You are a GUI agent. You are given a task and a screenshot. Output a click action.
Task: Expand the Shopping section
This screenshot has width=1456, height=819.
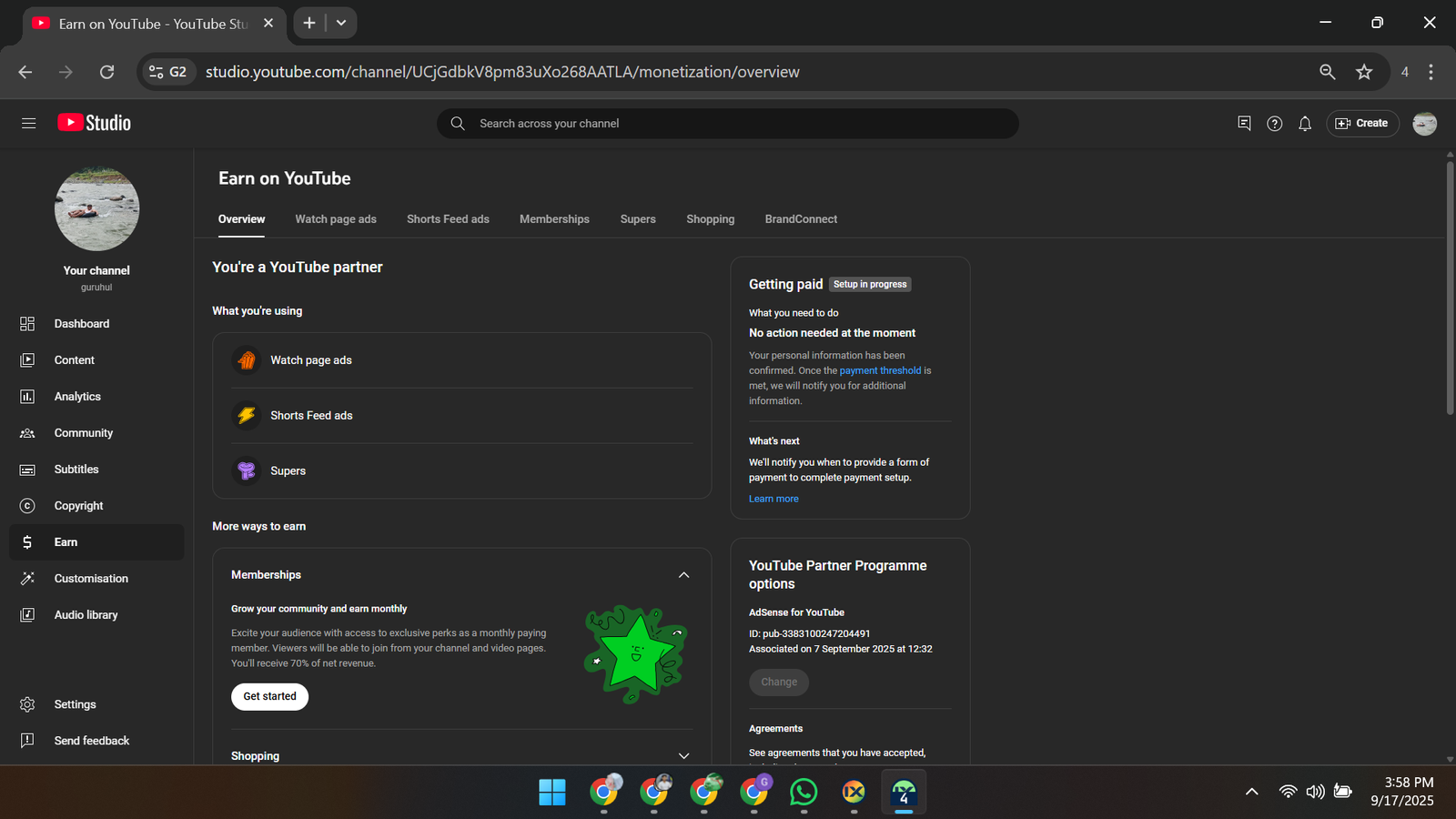pos(683,756)
